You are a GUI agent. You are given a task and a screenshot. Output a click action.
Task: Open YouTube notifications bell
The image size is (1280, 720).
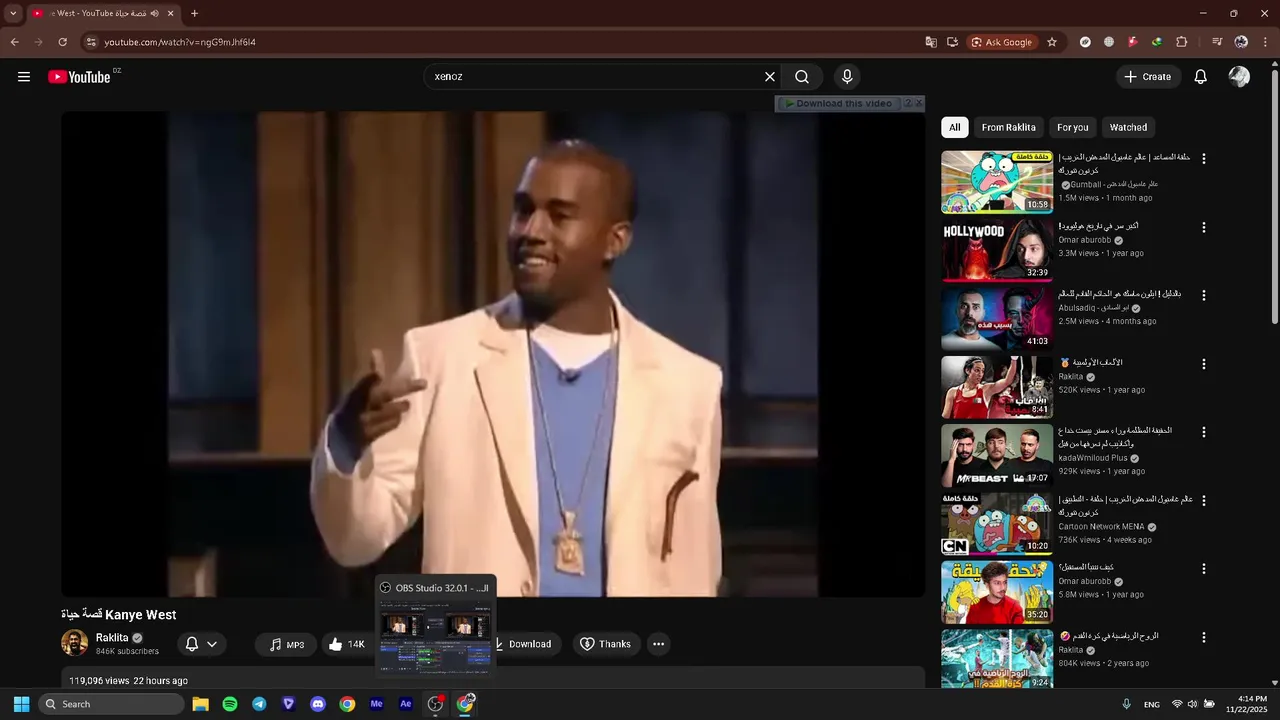click(x=1201, y=77)
